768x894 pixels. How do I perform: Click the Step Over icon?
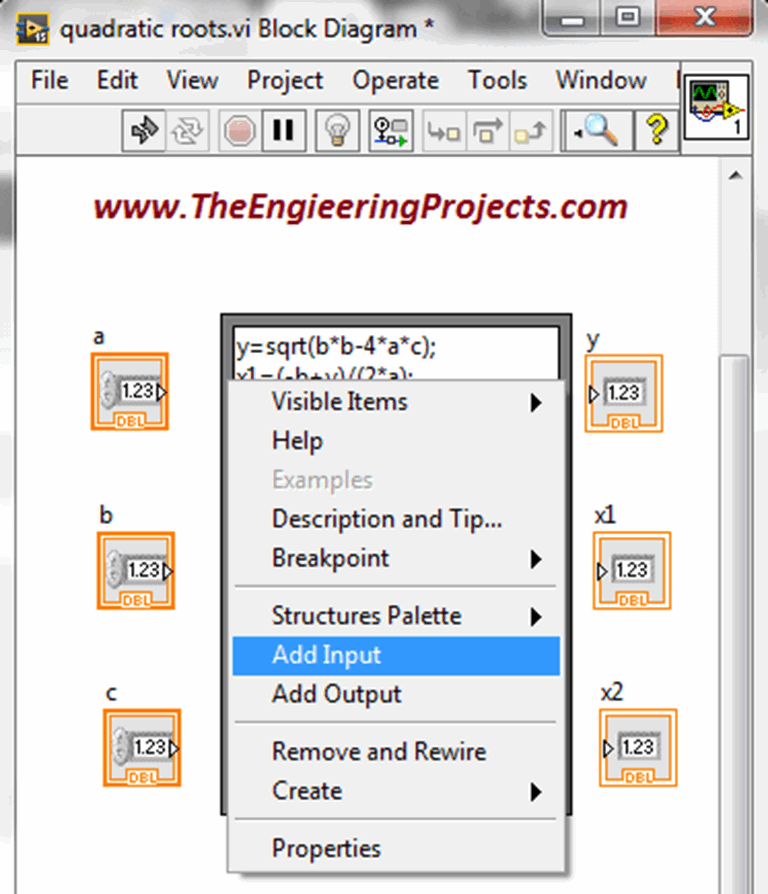pyautogui.click(x=488, y=130)
